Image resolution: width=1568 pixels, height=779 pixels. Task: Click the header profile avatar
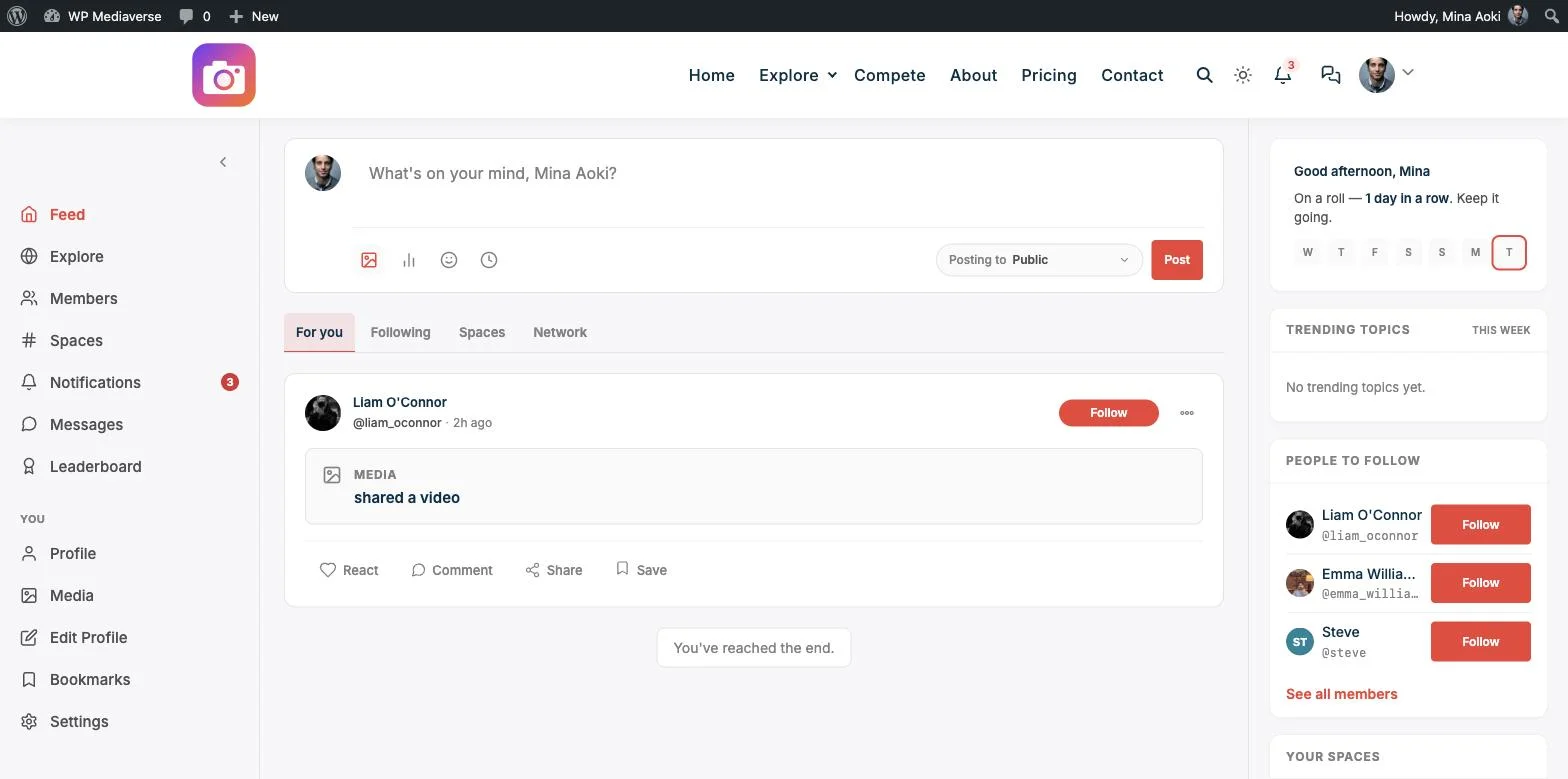click(1377, 75)
